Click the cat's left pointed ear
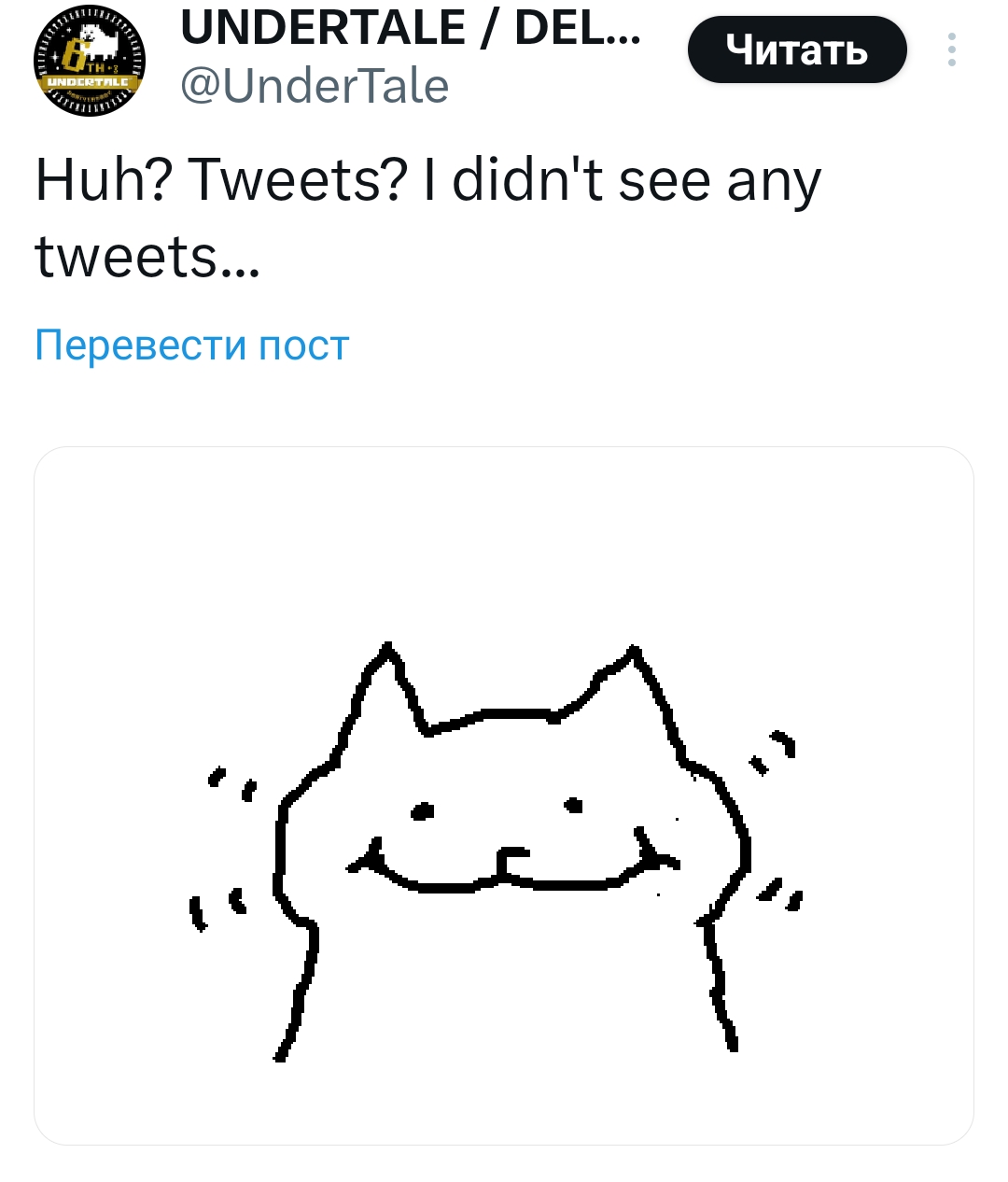 (384, 686)
